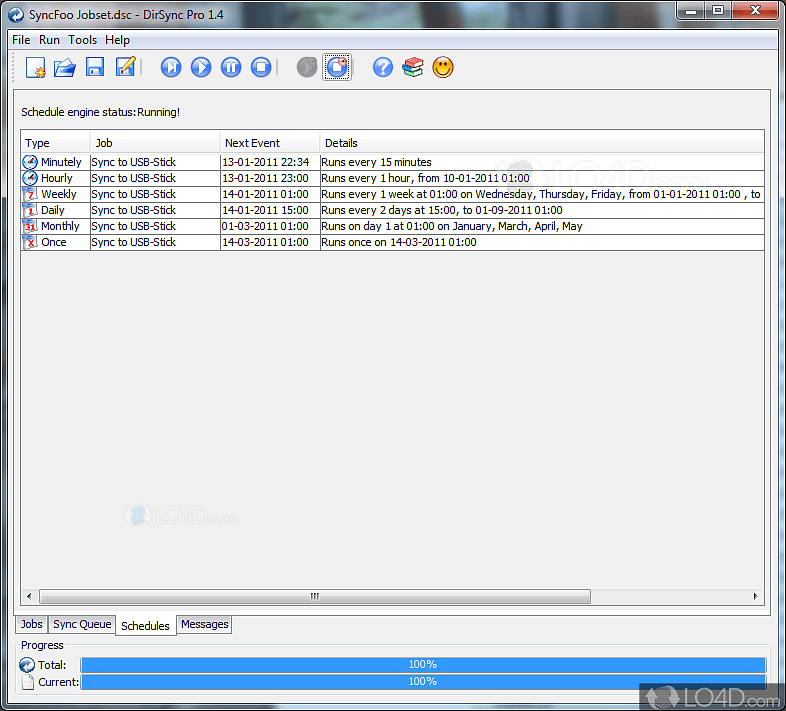
Task: Save jobset using the floppy disk icon
Action: 95,67
